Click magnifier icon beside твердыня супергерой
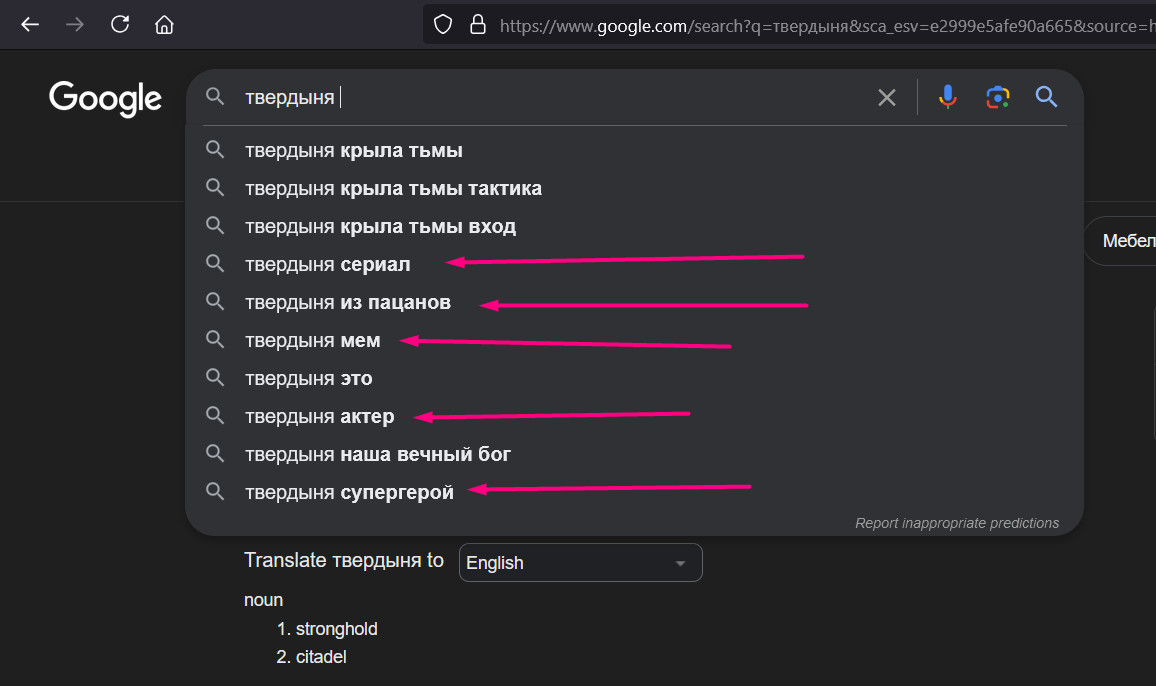The height and width of the screenshot is (686, 1156). click(215, 491)
